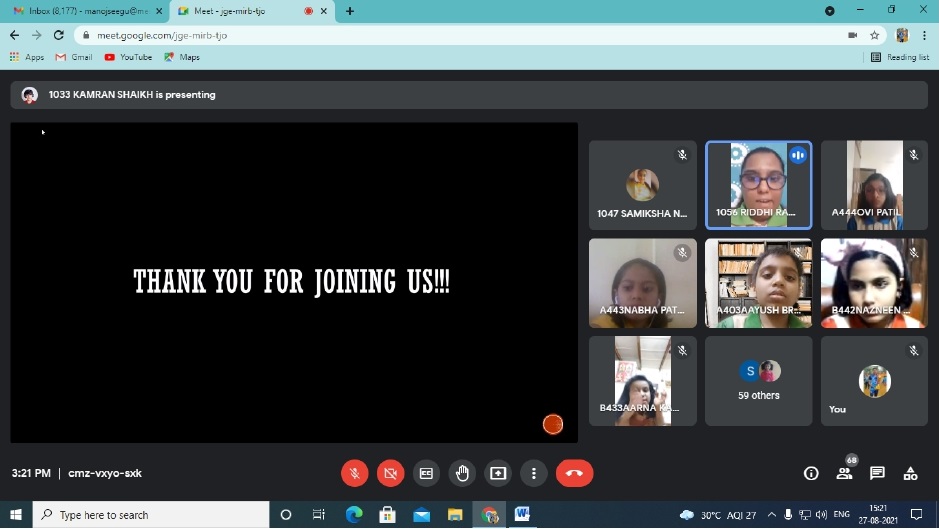Screen dimensions: 939x529
Task: Open the chat panel icon
Action: [x=877, y=473]
